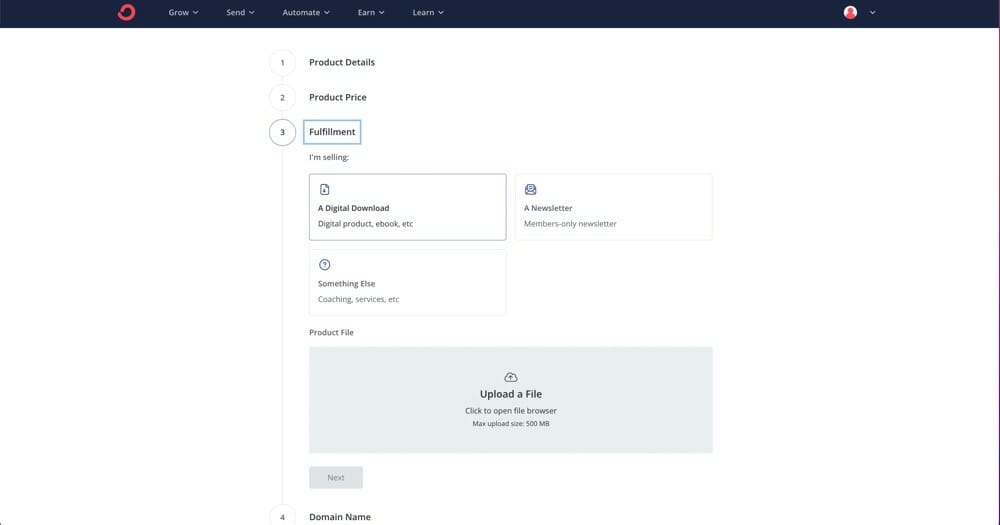
Task: Expand the account menu chevron
Action: click(872, 12)
